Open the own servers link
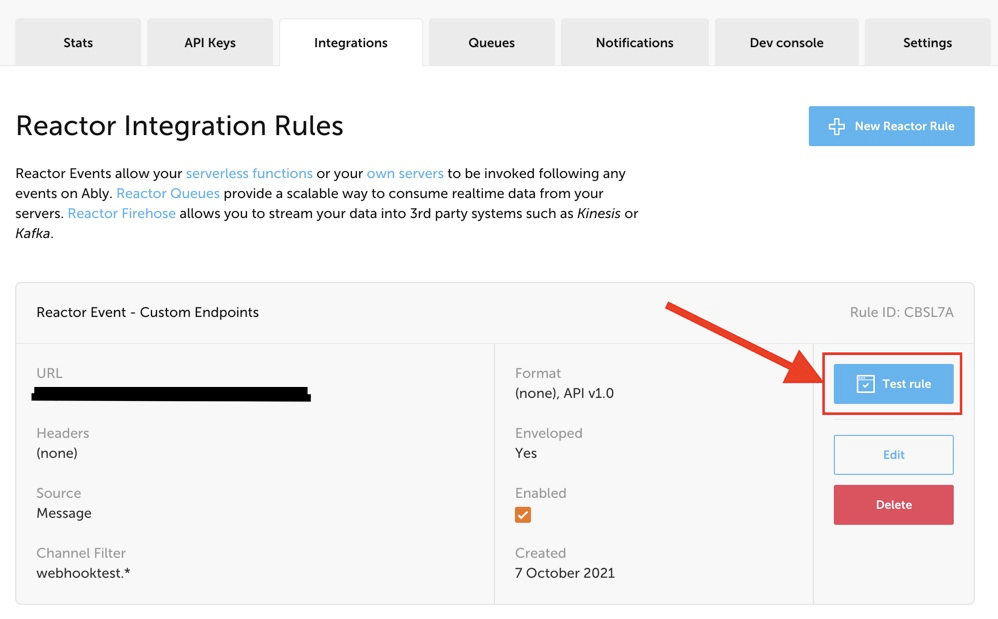 point(405,173)
